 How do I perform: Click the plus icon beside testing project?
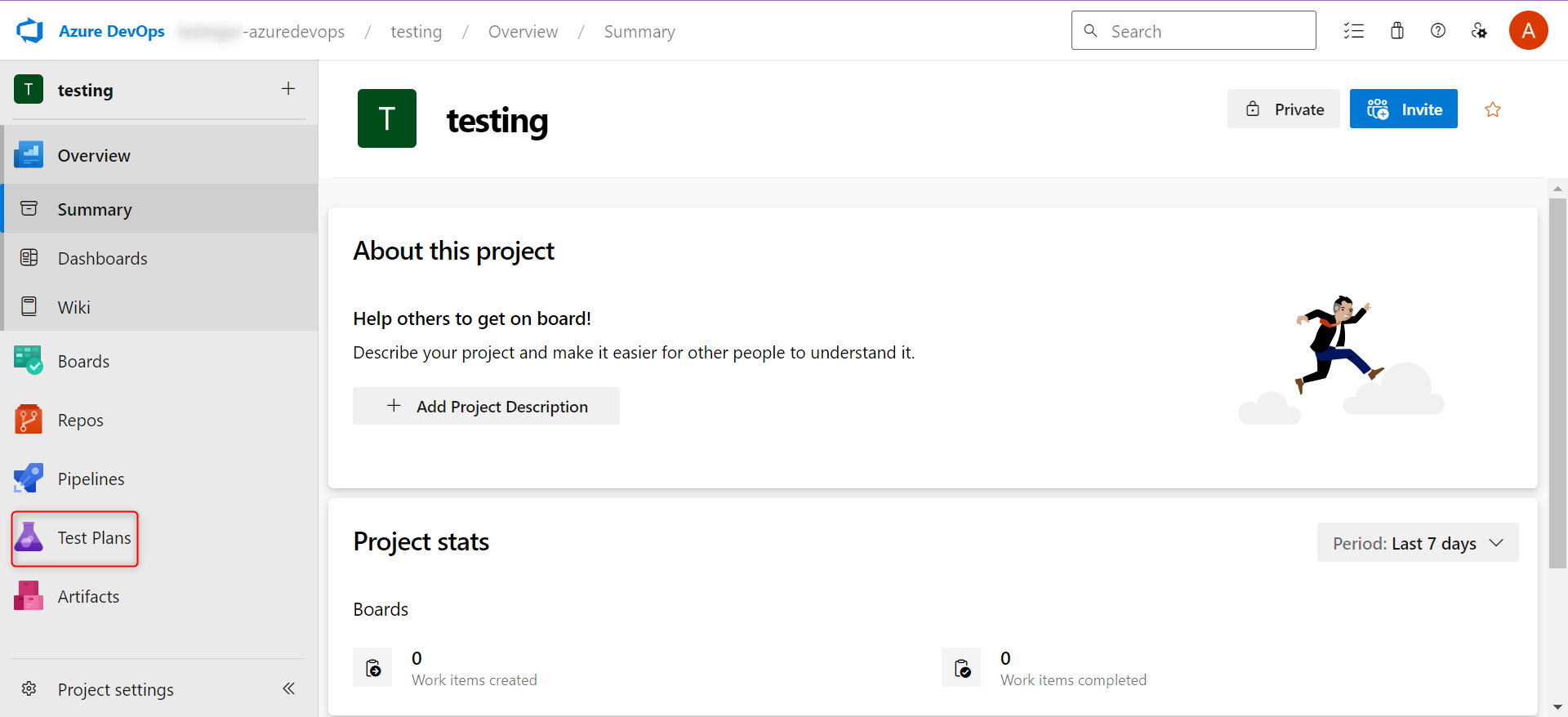(x=288, y=89)
